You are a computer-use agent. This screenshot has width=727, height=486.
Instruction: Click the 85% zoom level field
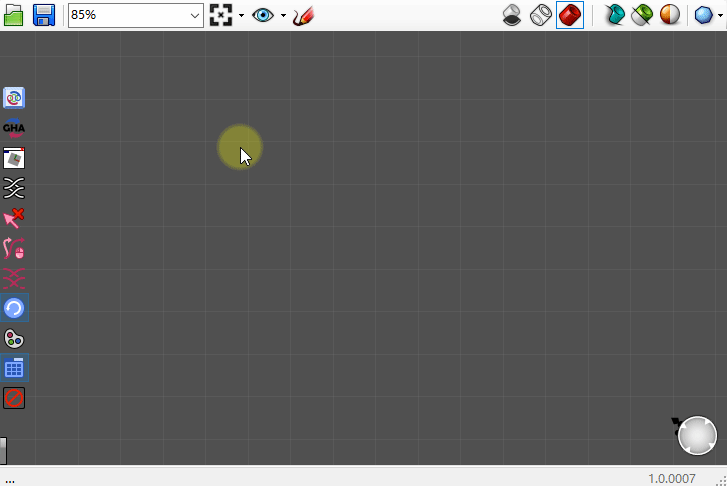pyautogui.click(x=135, y=15)
